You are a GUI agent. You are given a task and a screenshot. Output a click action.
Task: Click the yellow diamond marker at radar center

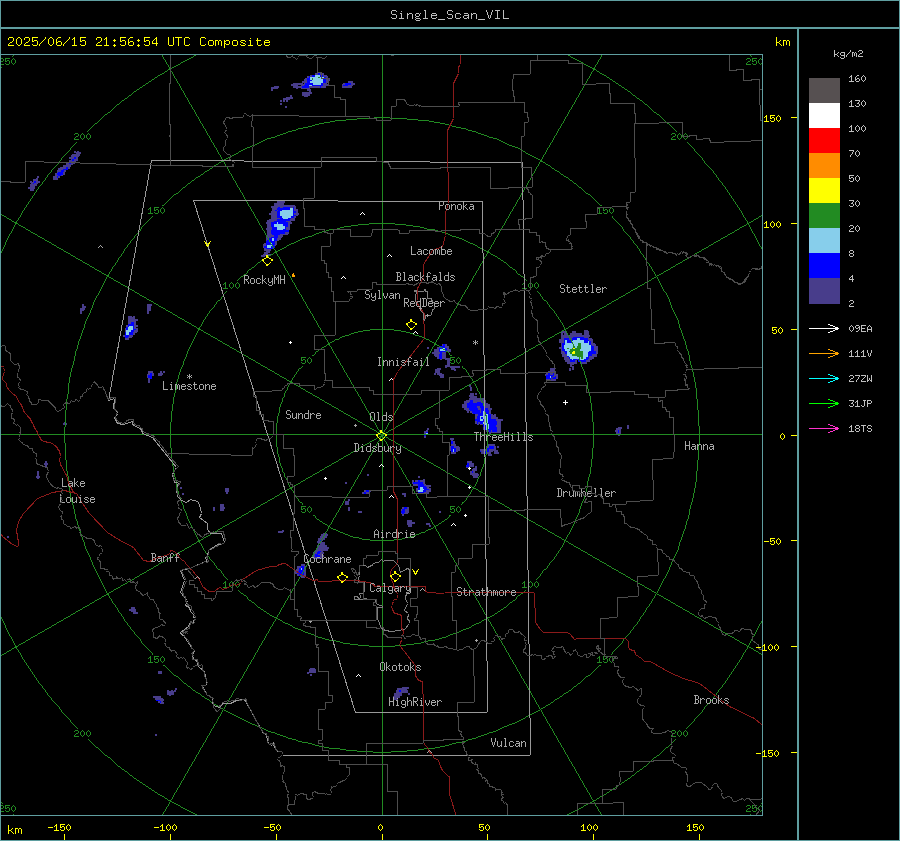(x=381, y=435)
